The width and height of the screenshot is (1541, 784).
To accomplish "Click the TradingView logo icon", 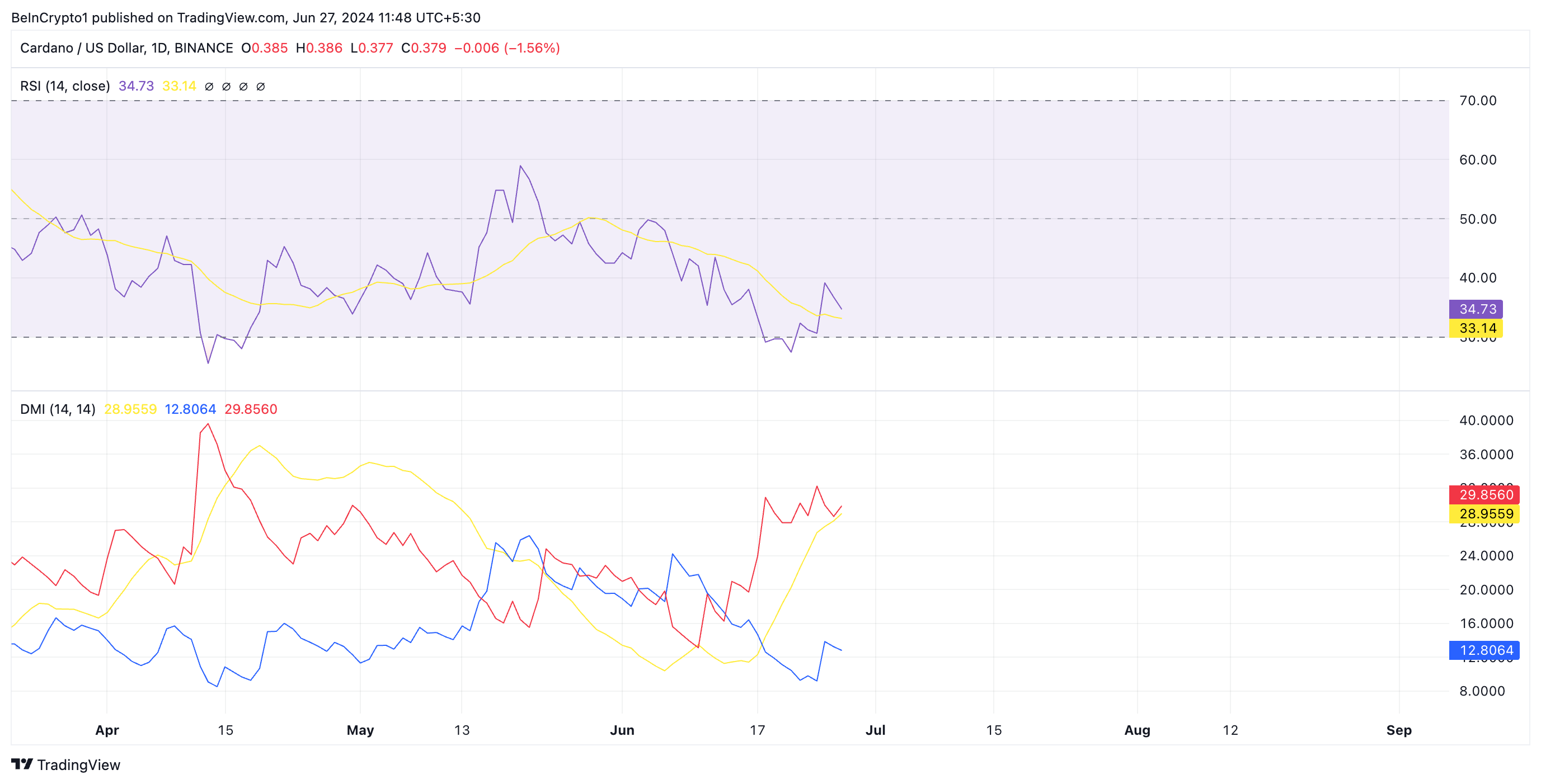I will pyautogui.click(x=22, y=764).
